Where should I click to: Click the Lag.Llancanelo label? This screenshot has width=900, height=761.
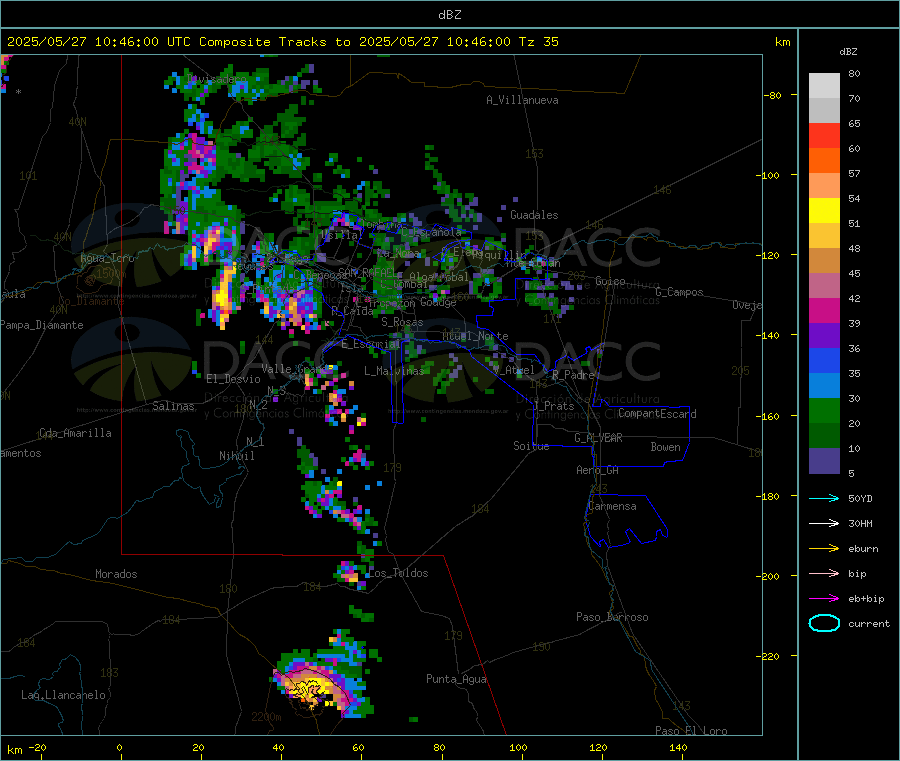click(x=64, y=695)
